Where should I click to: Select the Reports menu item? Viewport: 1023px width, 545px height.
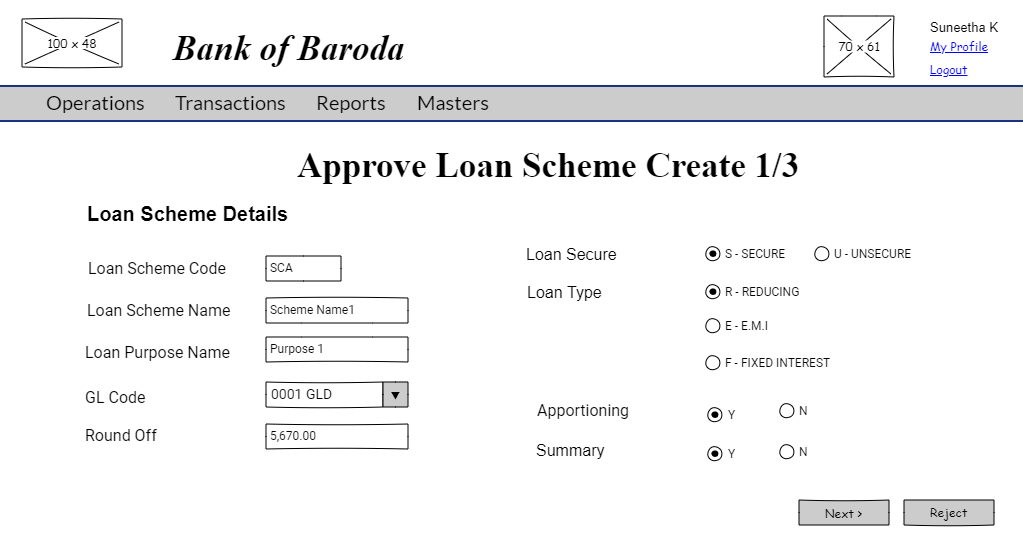[350, 103]
